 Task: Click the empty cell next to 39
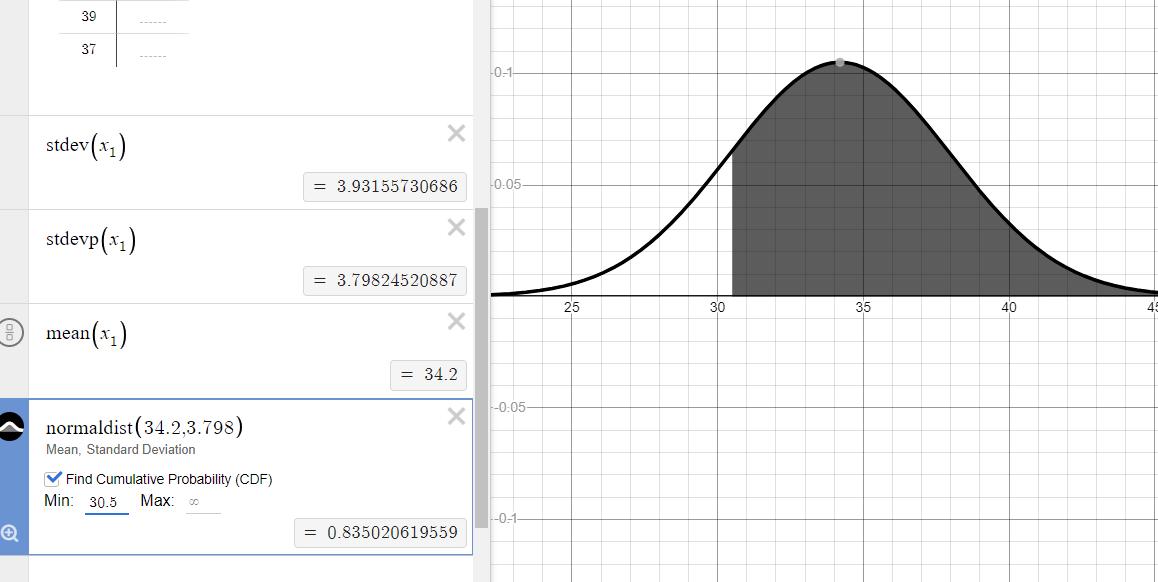click(x=152, y=18)
